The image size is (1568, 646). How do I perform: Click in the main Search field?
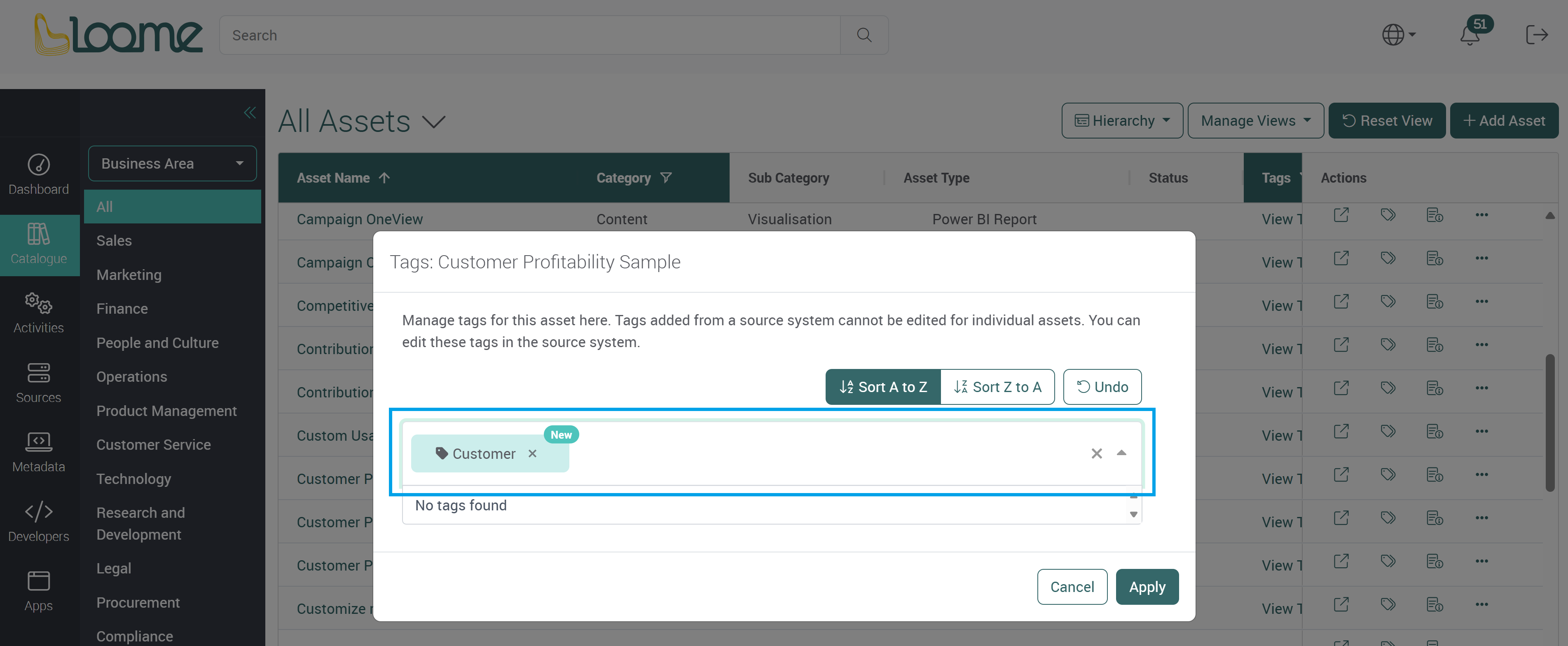[x=529, y=35]
